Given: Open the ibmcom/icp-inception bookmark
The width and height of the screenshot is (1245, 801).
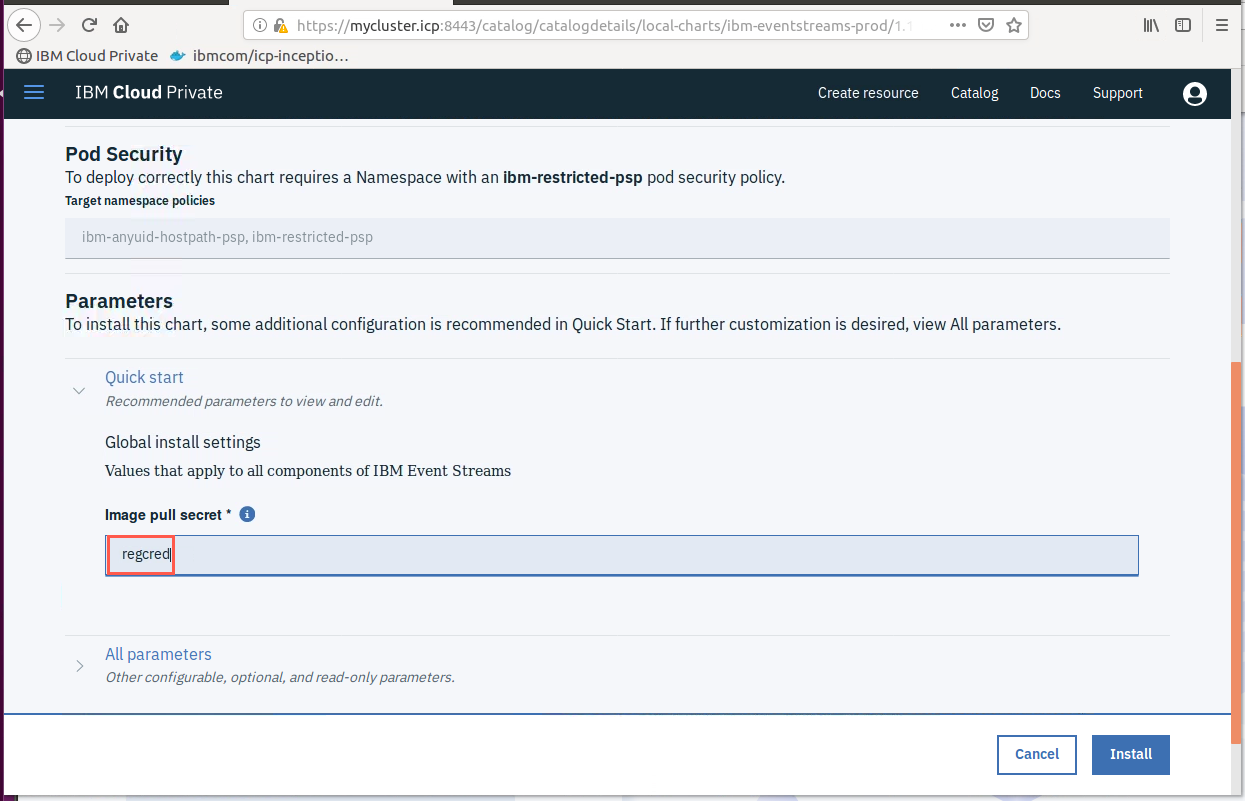Looking at the screenshot, I should point(259,56).
